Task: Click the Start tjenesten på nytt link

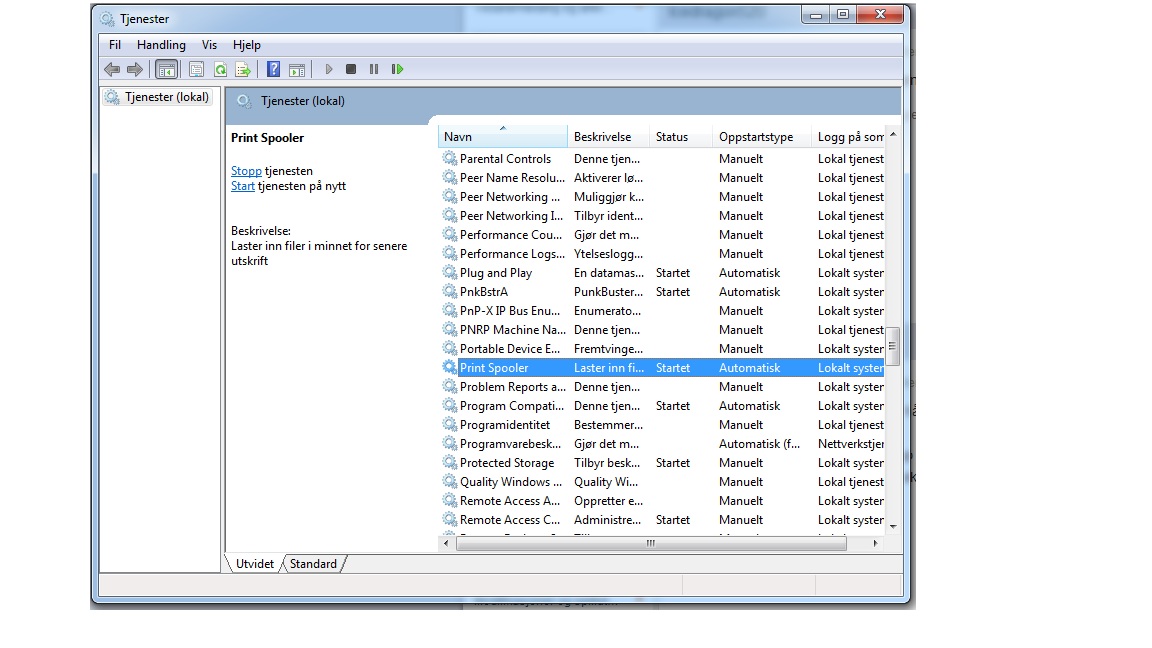Action: point(243,186)
